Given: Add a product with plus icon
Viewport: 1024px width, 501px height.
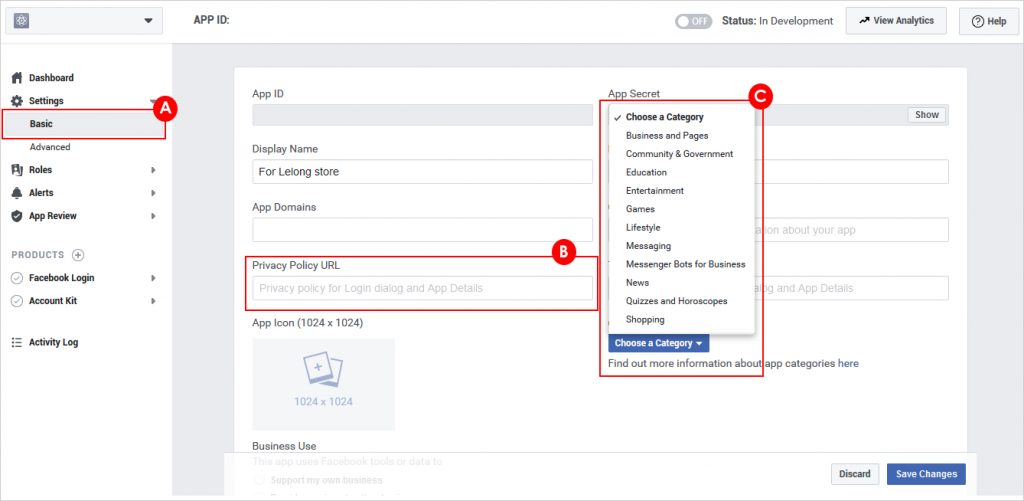Looking at the screenshot, I should coord(78,255).
